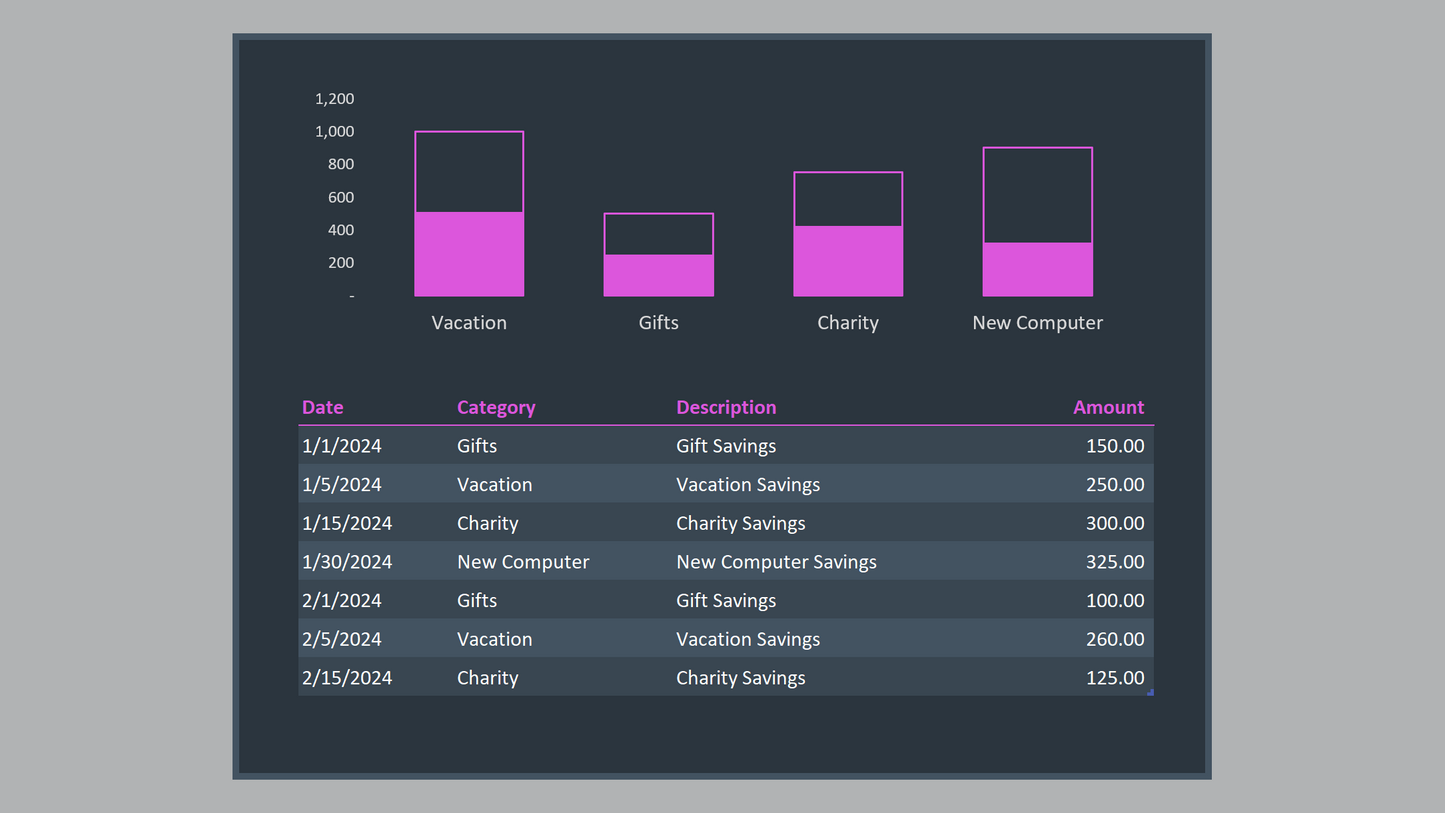Image resolution: width=1445 pixels, height=813 pixels.
Task: Click the 1,200 value on chart axis
Action: (x=335, y=99)
